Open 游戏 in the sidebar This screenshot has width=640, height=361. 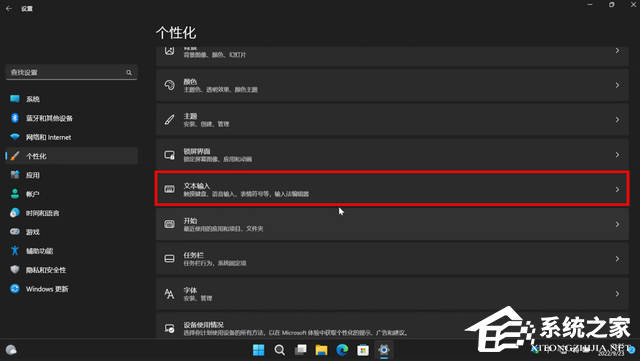click(71, 232)
